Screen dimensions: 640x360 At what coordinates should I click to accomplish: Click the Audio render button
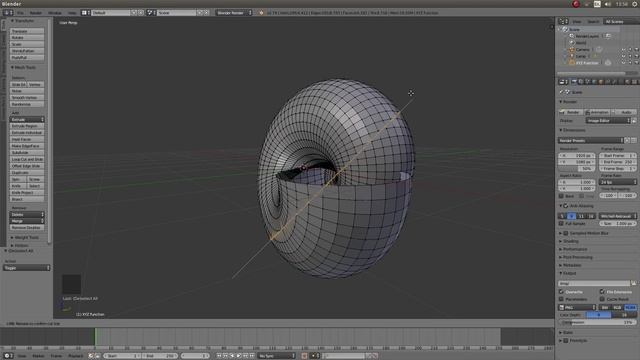pos(625,112)
